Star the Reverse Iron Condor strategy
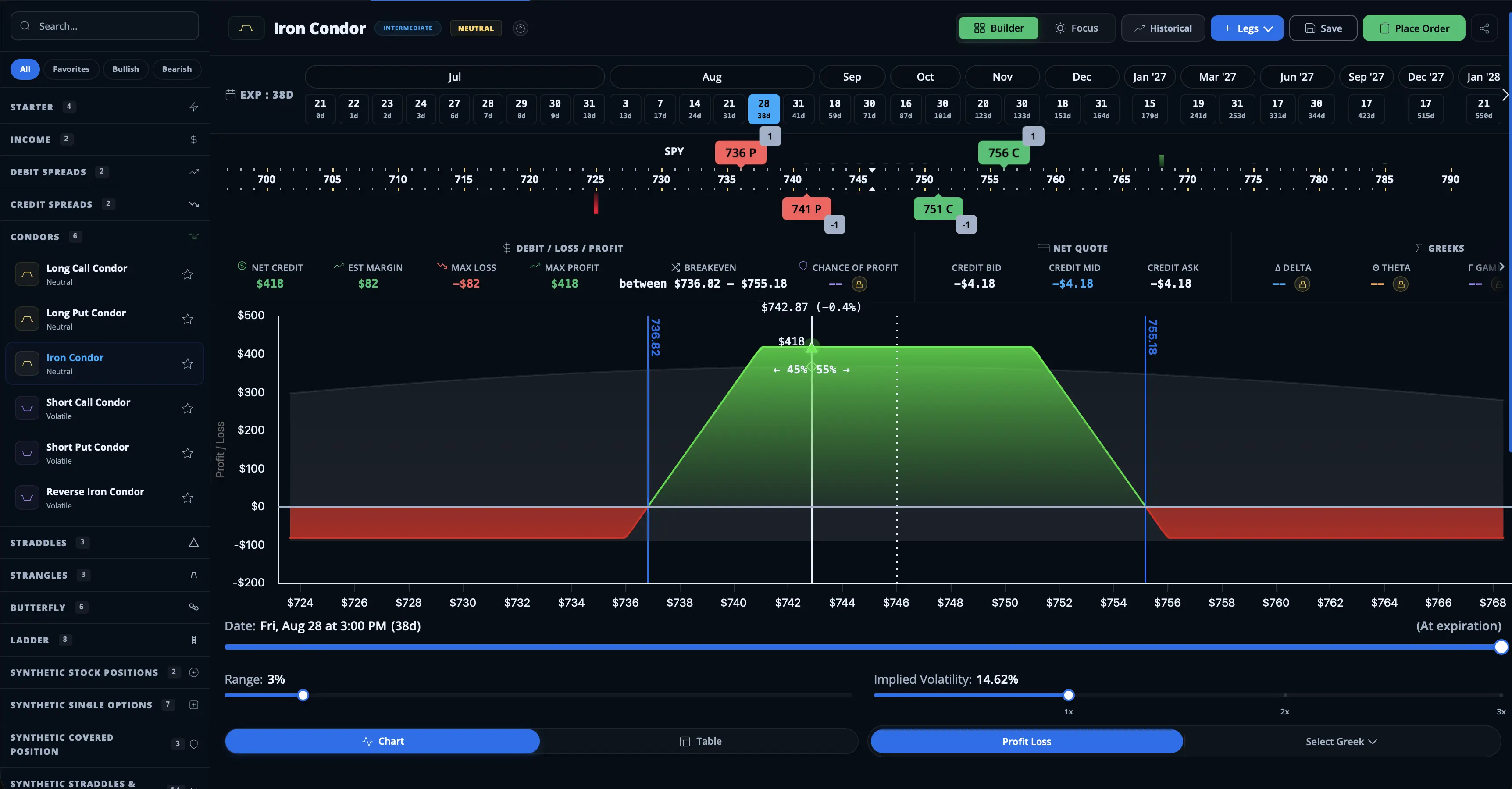The width and height of the screenshot is (1512, 789). 187,498
